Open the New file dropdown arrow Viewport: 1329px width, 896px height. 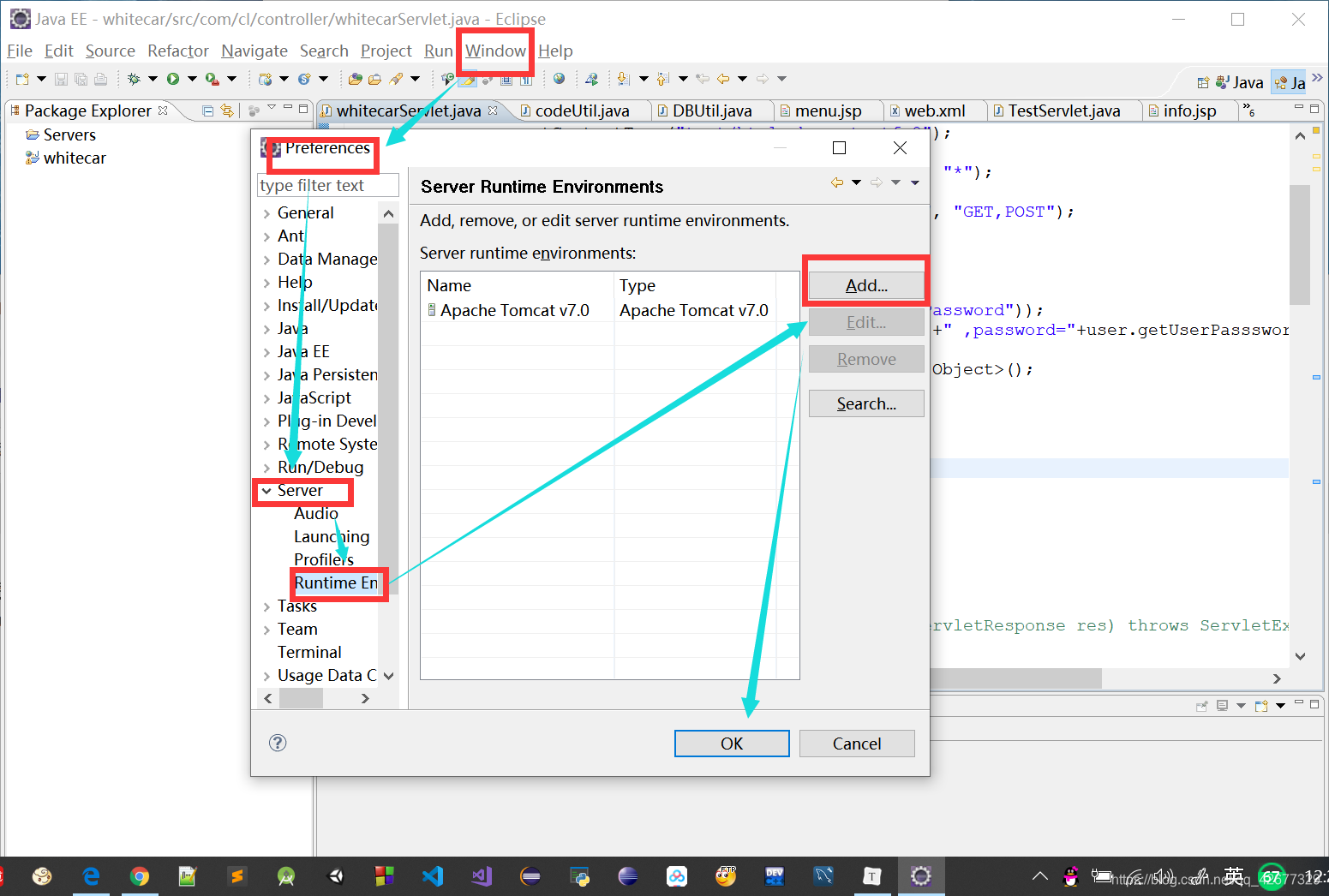click(x=40, y=79)
